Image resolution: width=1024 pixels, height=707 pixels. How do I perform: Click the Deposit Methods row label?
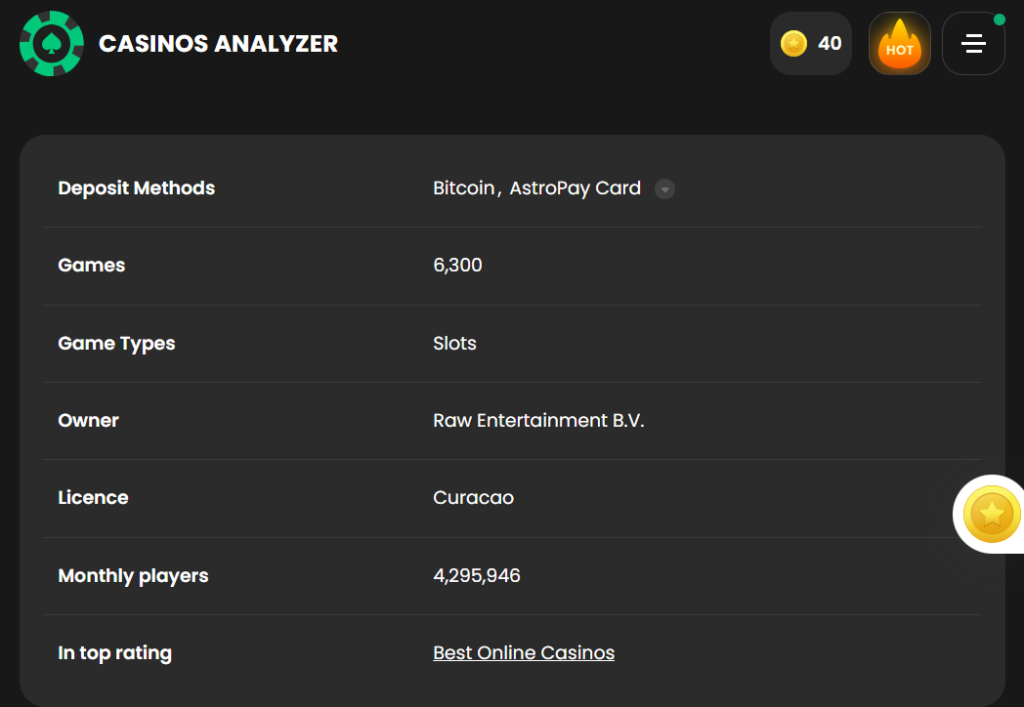[136, 188]
